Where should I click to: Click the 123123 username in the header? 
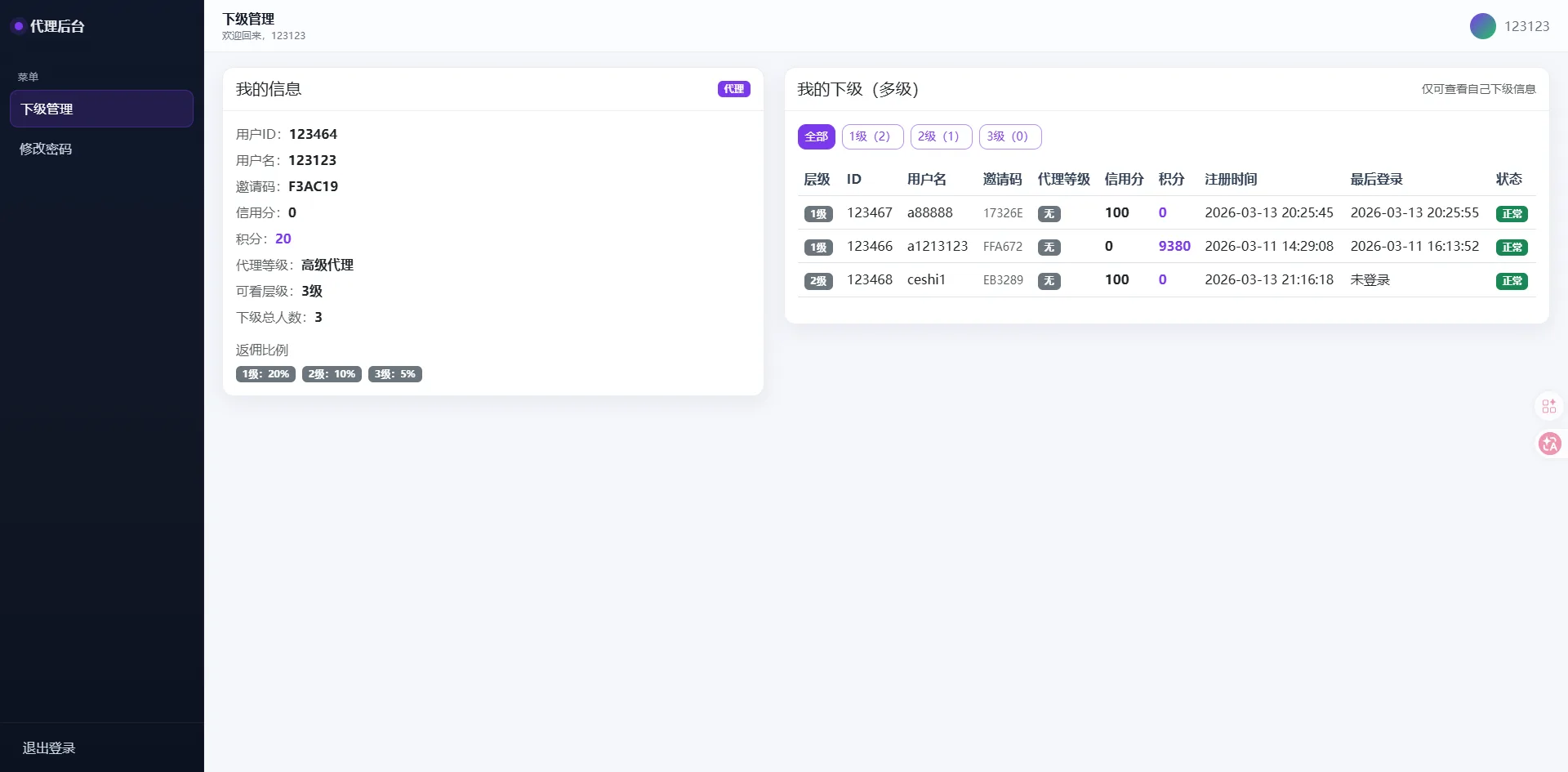pos(1526,26)
